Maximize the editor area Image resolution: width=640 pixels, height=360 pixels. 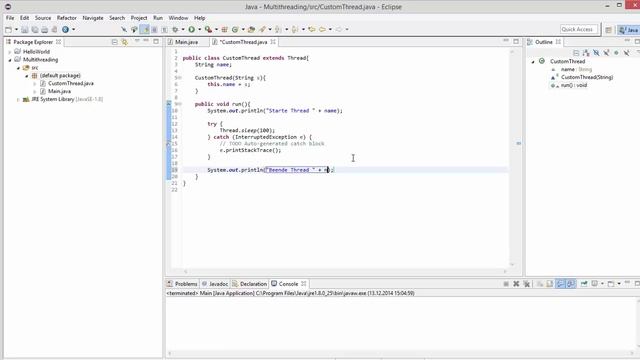pyautogui.click(x=516, y=41)
